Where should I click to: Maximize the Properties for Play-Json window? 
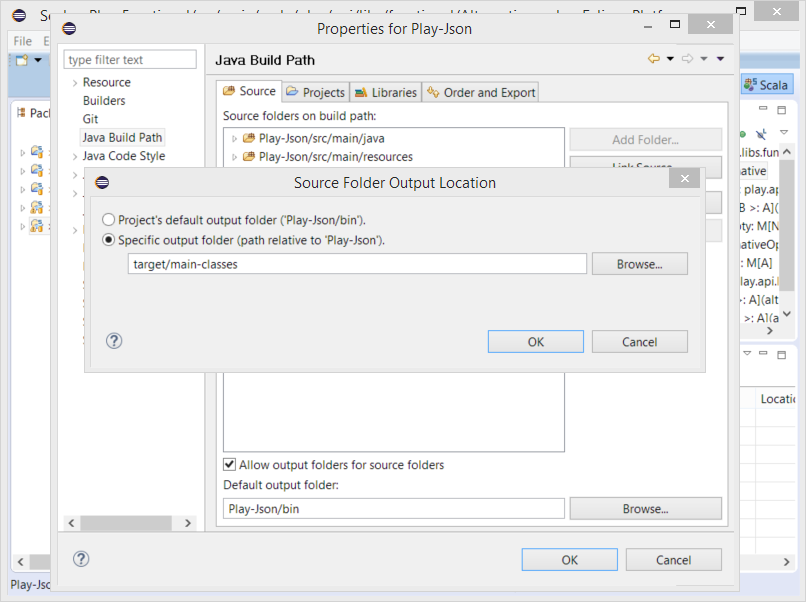675,24
